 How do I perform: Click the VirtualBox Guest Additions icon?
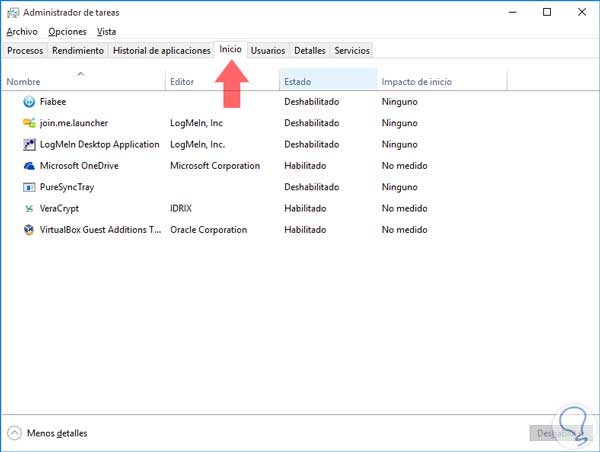[x=29, y=230]
